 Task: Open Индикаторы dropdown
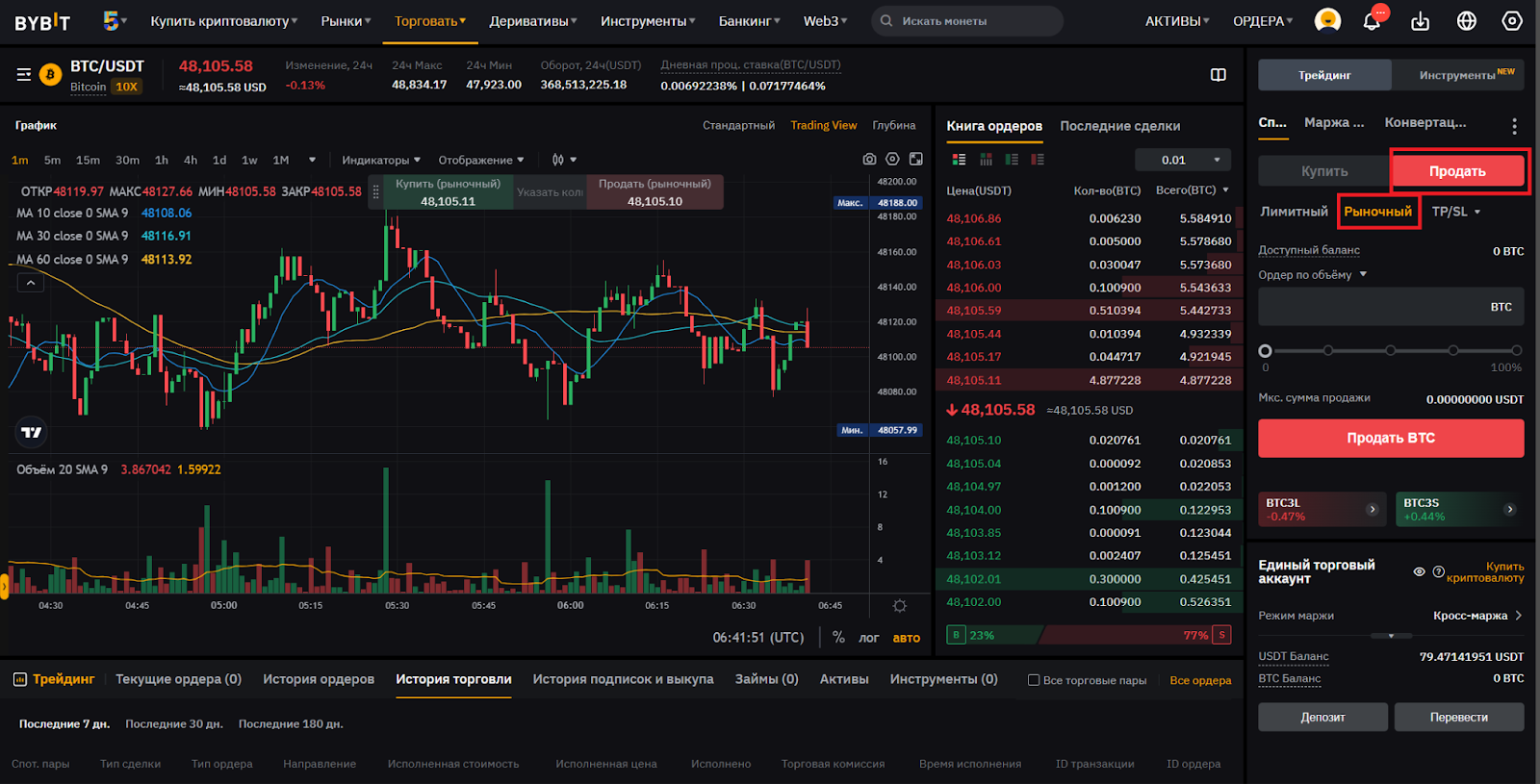click(381, 160)
